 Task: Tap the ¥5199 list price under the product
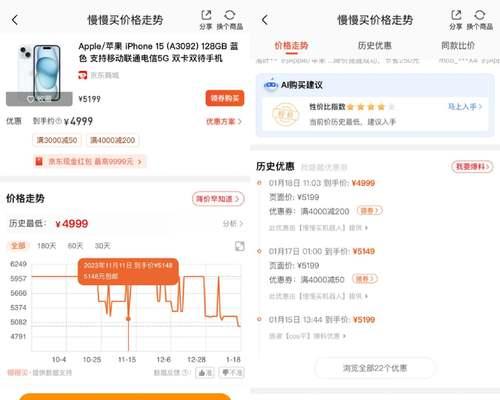(x=89, y=99)
